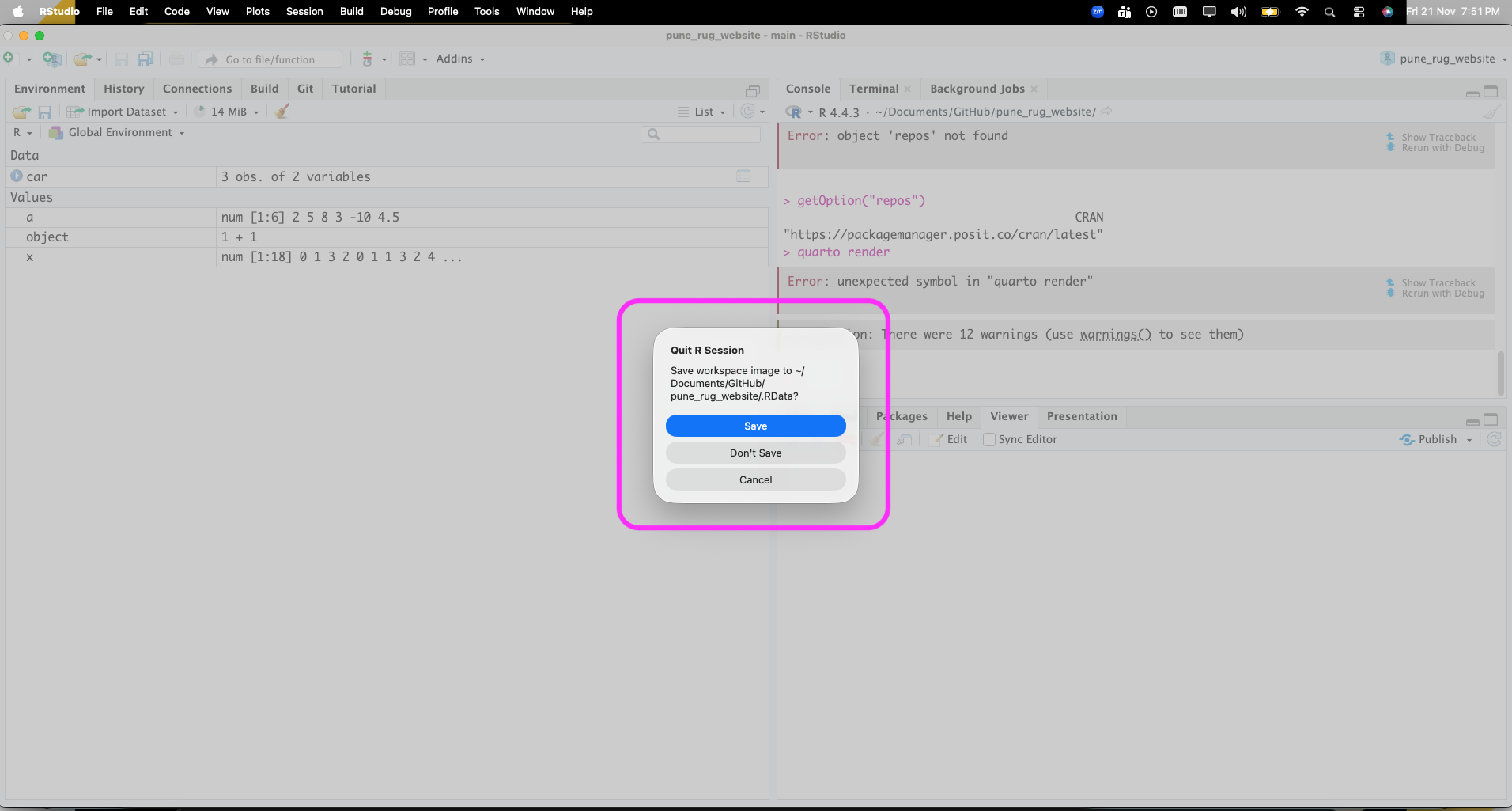View the car data table grid icon

coord(743,176)
